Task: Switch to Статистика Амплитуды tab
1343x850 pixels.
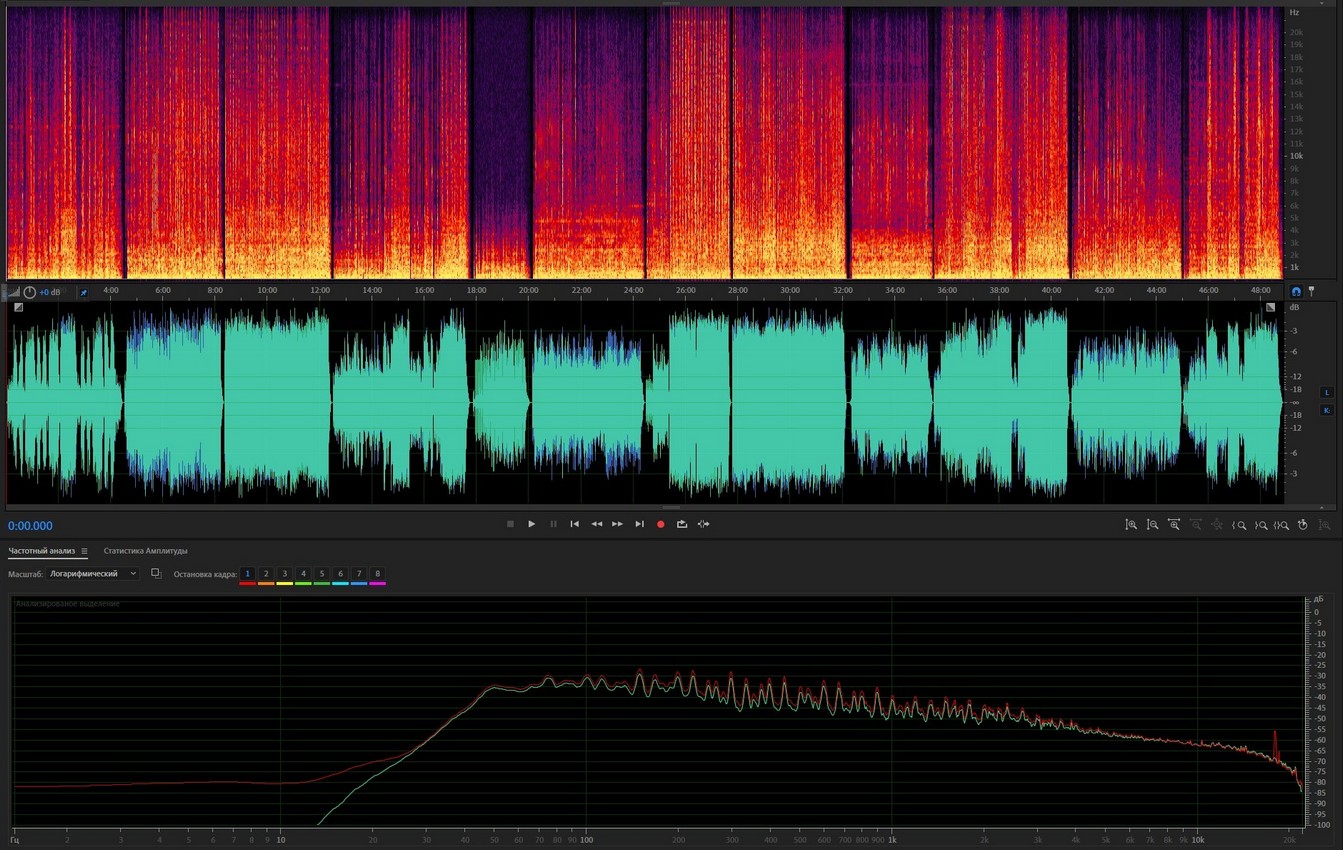Action: point(145,551)
